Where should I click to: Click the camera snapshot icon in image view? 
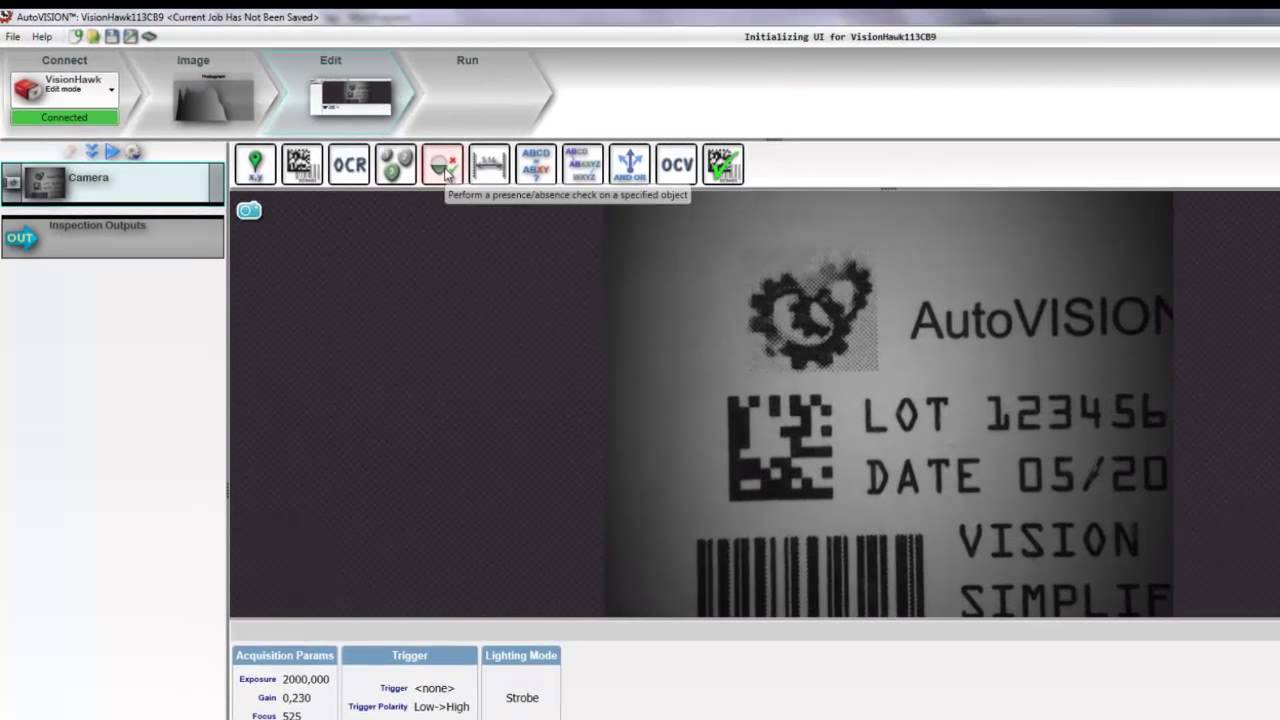249,210
